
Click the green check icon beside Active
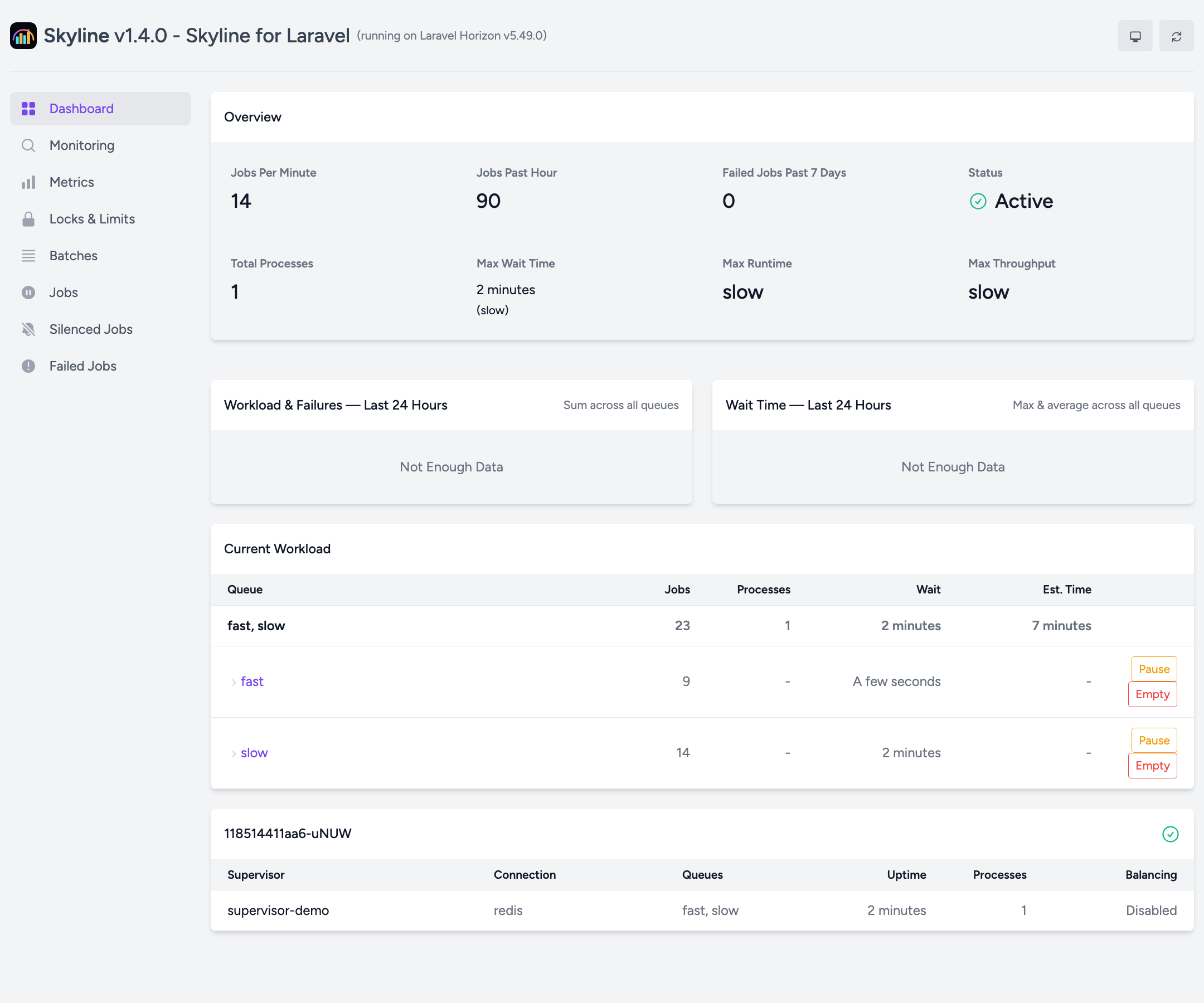tap(978, 201)
